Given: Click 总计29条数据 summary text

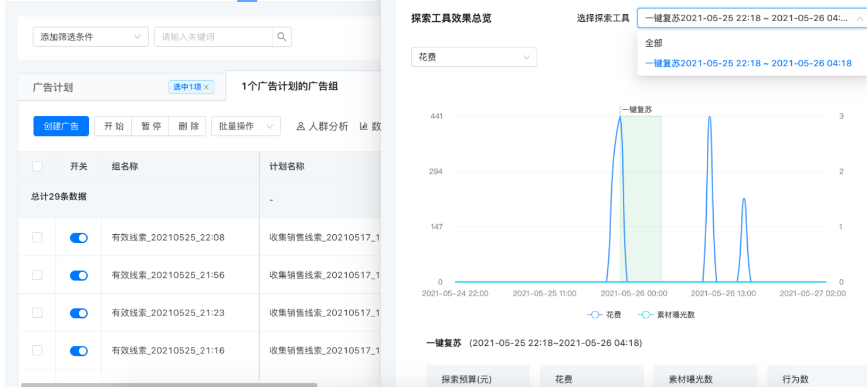Looking at the screenshot, I should tap(59, 197).
